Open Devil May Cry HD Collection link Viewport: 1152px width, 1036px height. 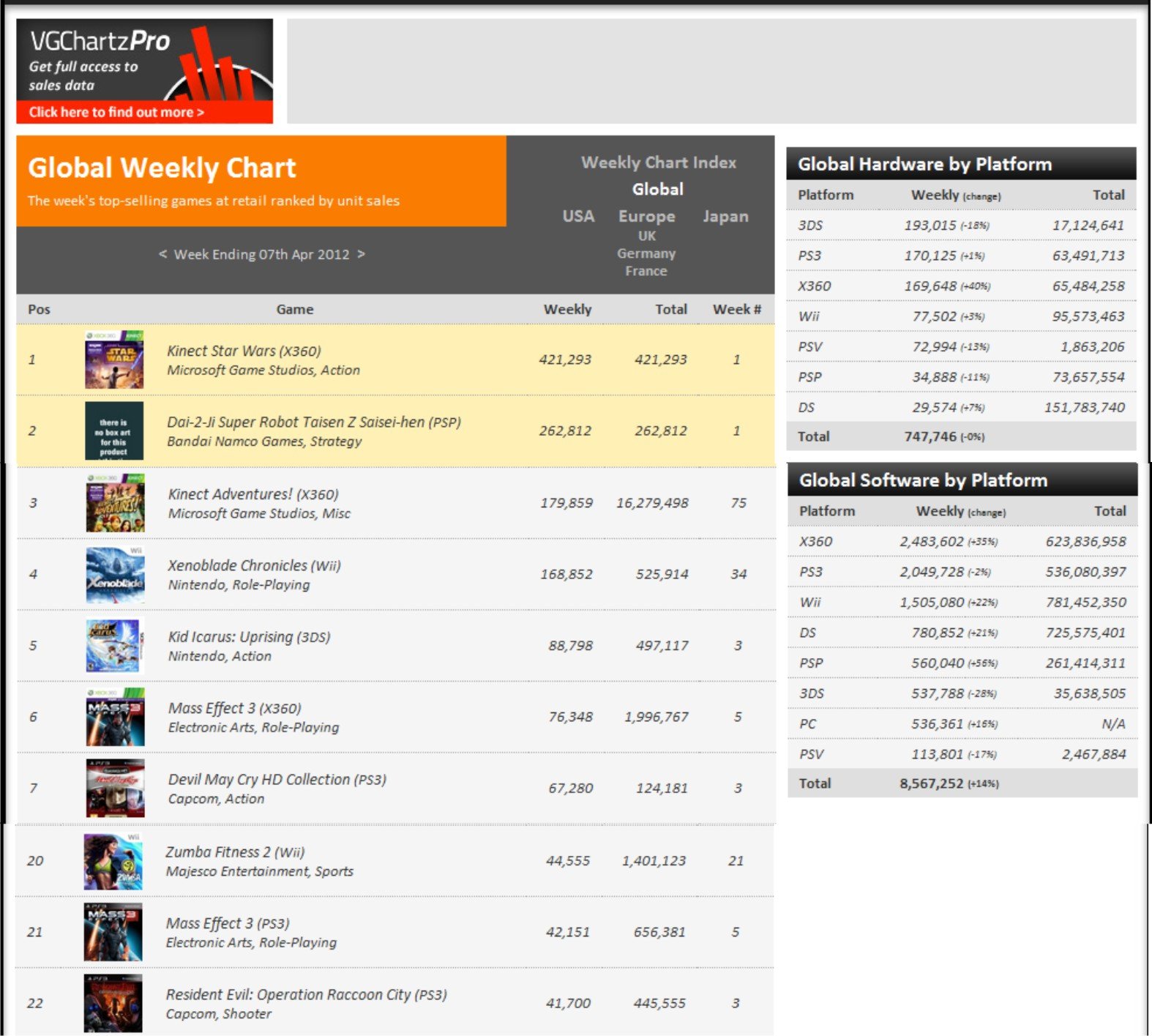click(277, 779)
